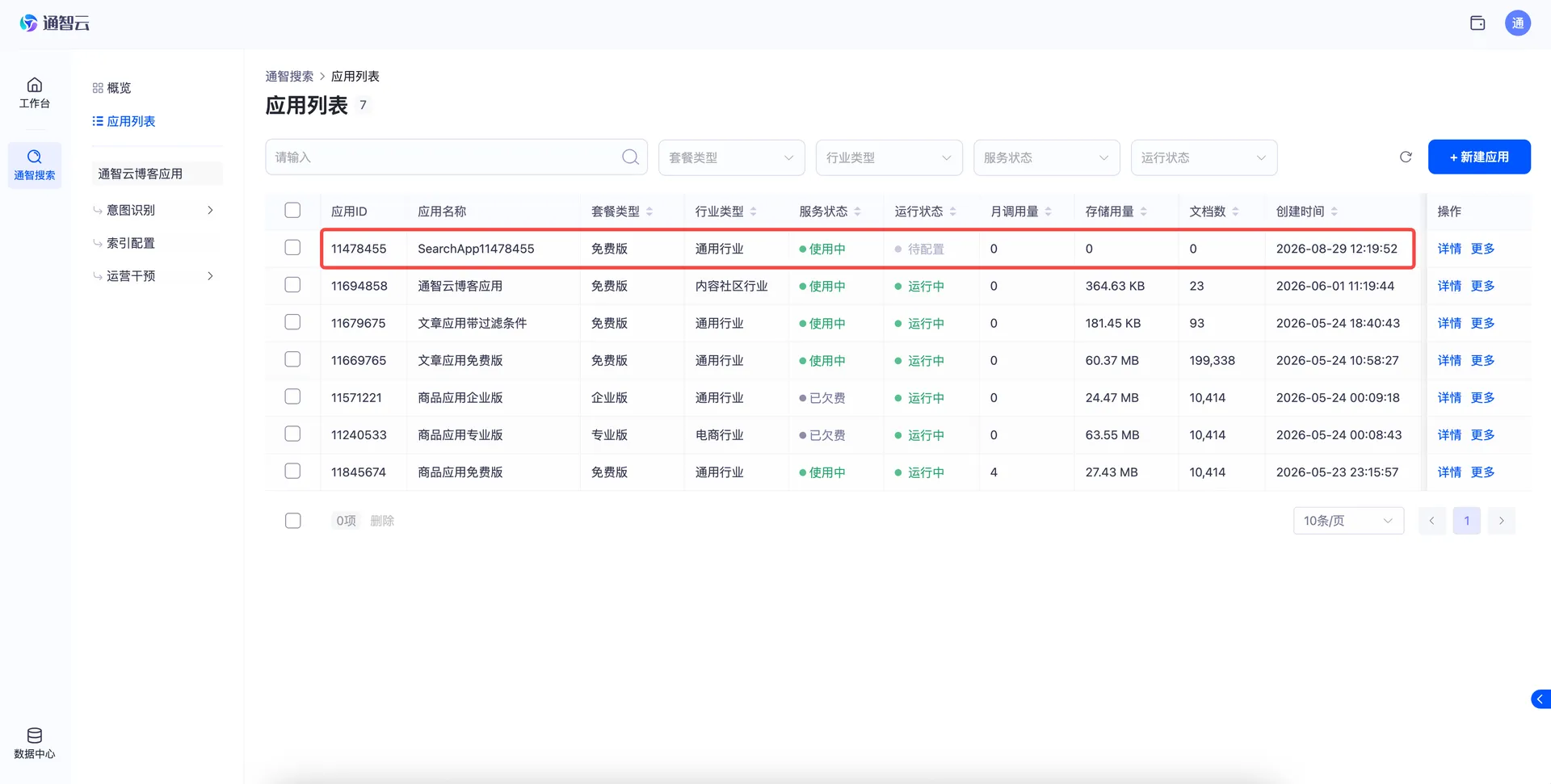Click the 新建应用 button
The height and width of the screenshot is (784, 1551).
point(1479,157)
